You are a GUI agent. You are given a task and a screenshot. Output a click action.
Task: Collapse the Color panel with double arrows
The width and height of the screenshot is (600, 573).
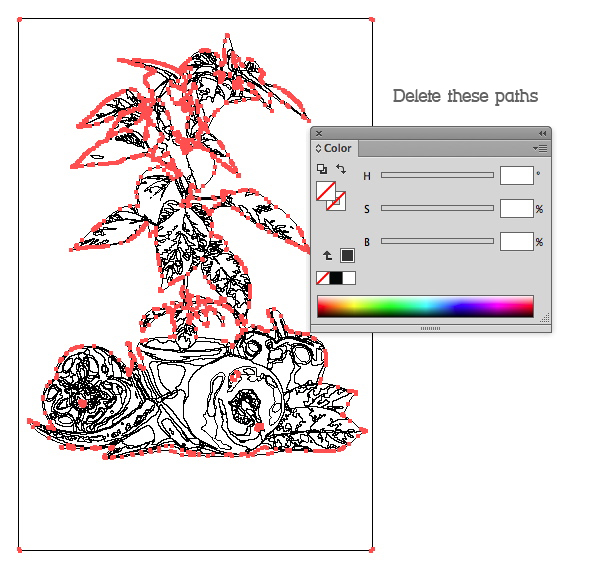(542, 133)
